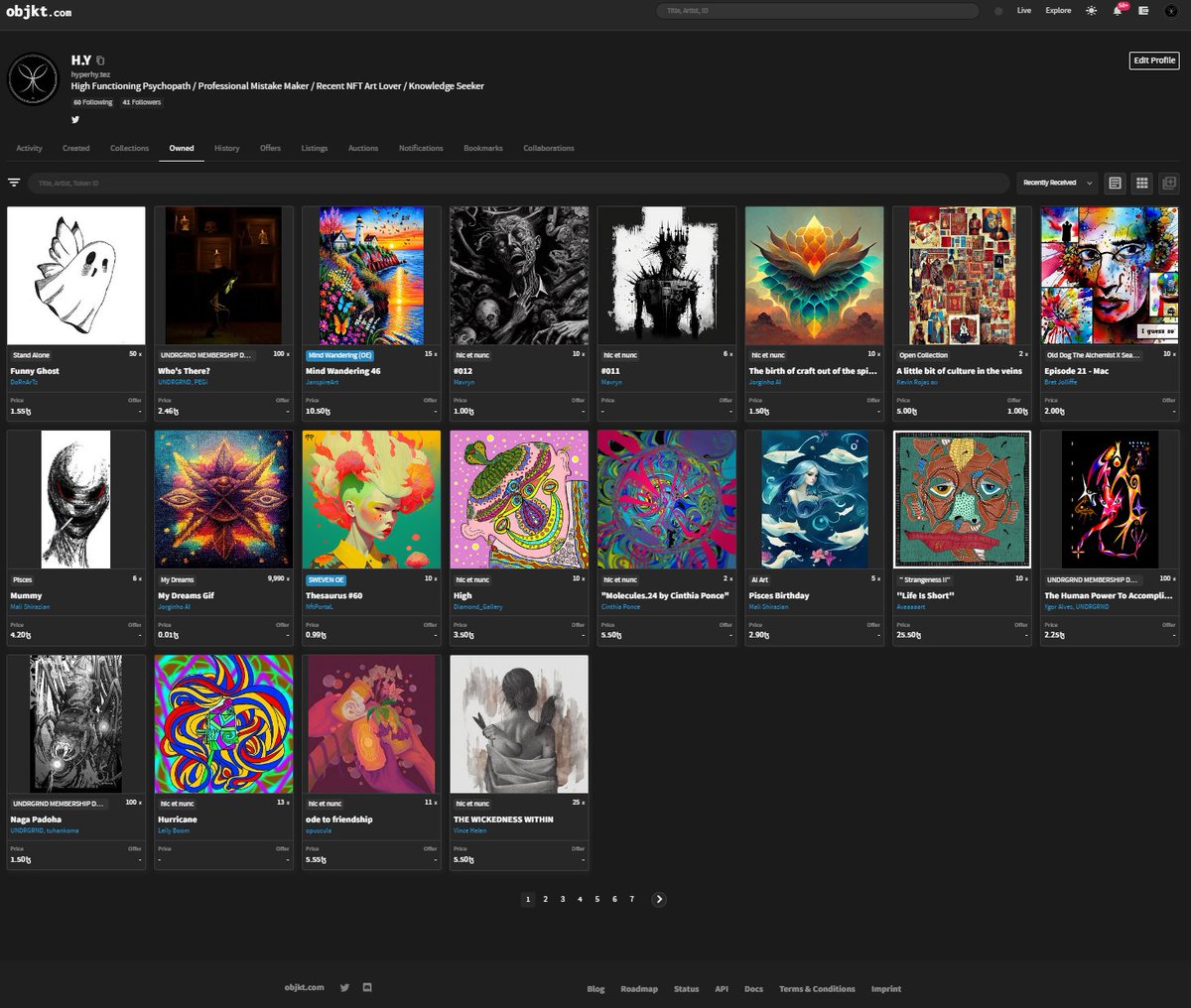Click the Mind Wandering (OE) collection badge

tap(339, 355)
